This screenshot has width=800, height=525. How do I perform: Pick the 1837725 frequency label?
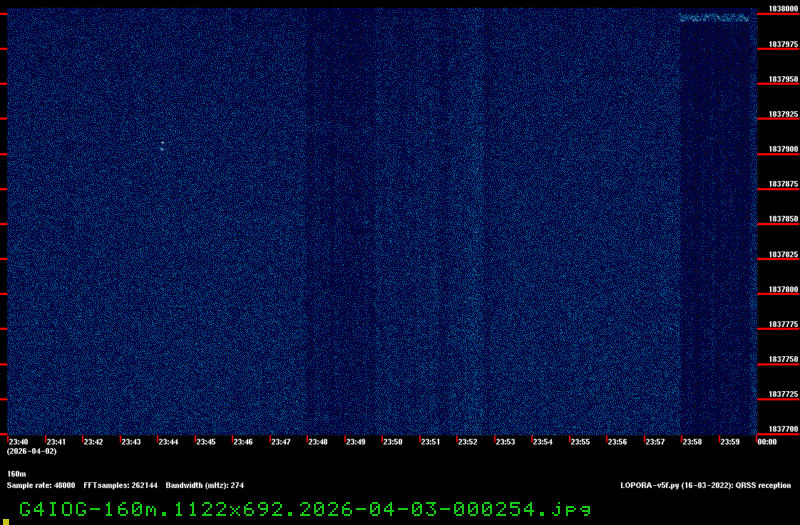click(783, 394)
